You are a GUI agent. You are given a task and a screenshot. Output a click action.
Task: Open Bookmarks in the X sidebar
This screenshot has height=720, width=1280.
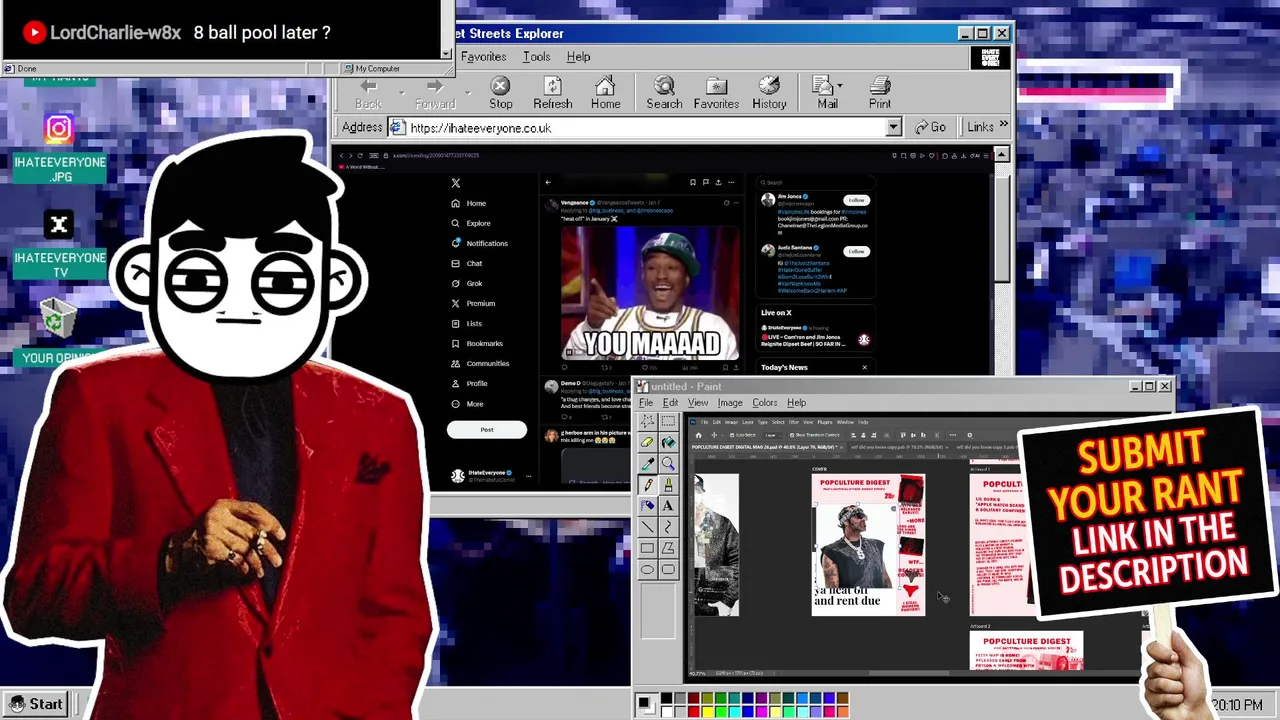pyautogui.click(x=477, y=343)
